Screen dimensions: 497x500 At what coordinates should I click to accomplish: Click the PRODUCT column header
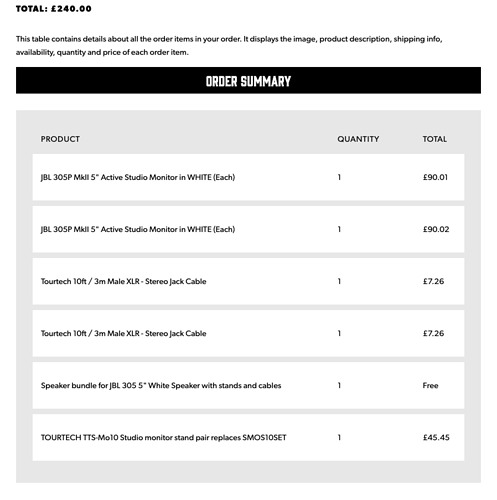[60, 139]
